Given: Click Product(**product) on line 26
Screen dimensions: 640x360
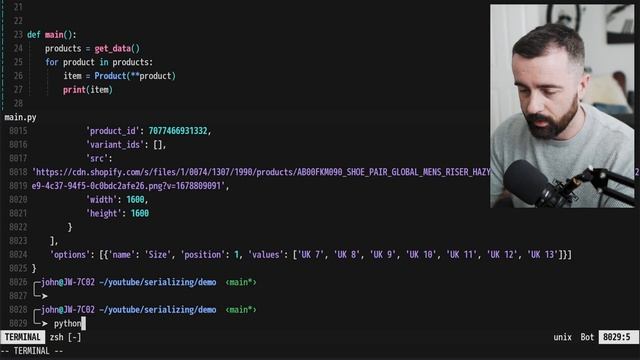Looking at the screenshot, I should pos(135,76).
